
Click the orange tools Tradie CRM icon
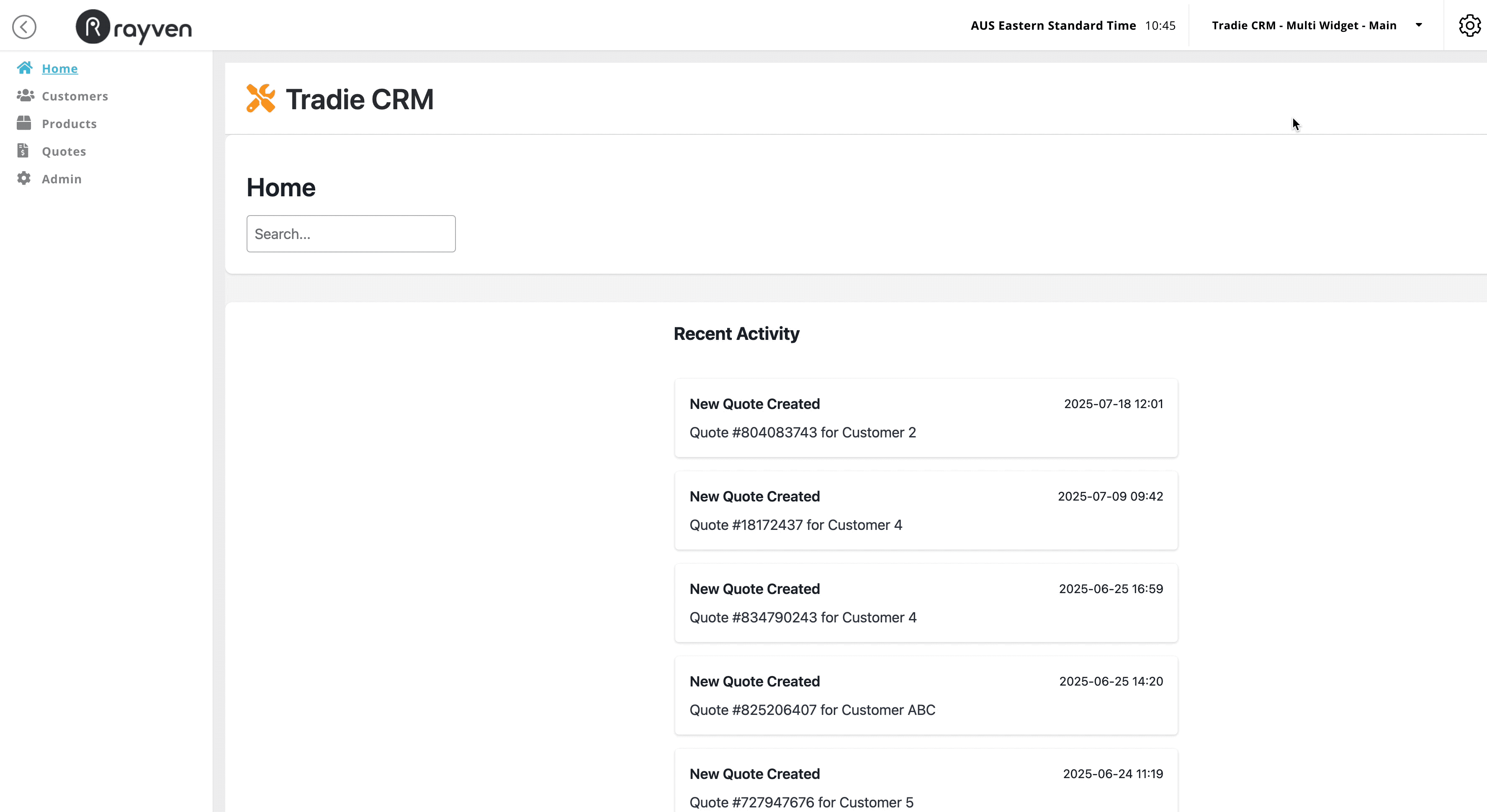tap(261, 98)
